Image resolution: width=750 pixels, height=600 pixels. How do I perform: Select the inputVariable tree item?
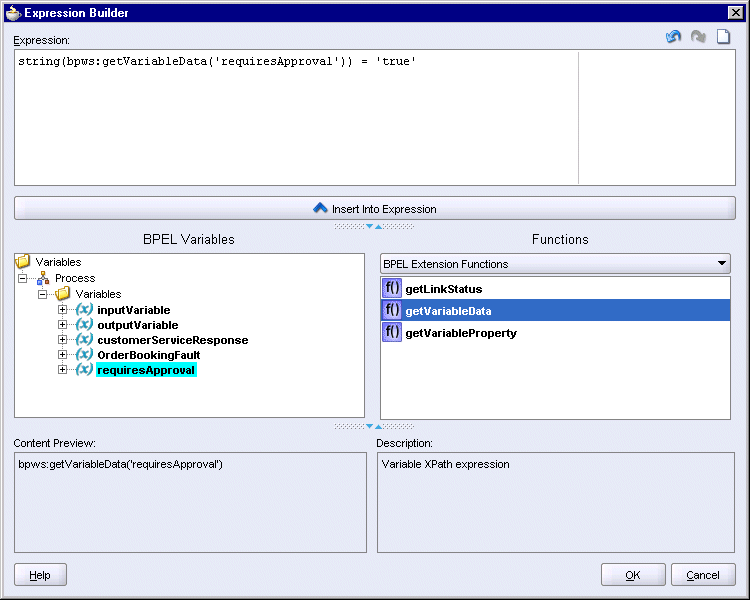click(133, 310)
